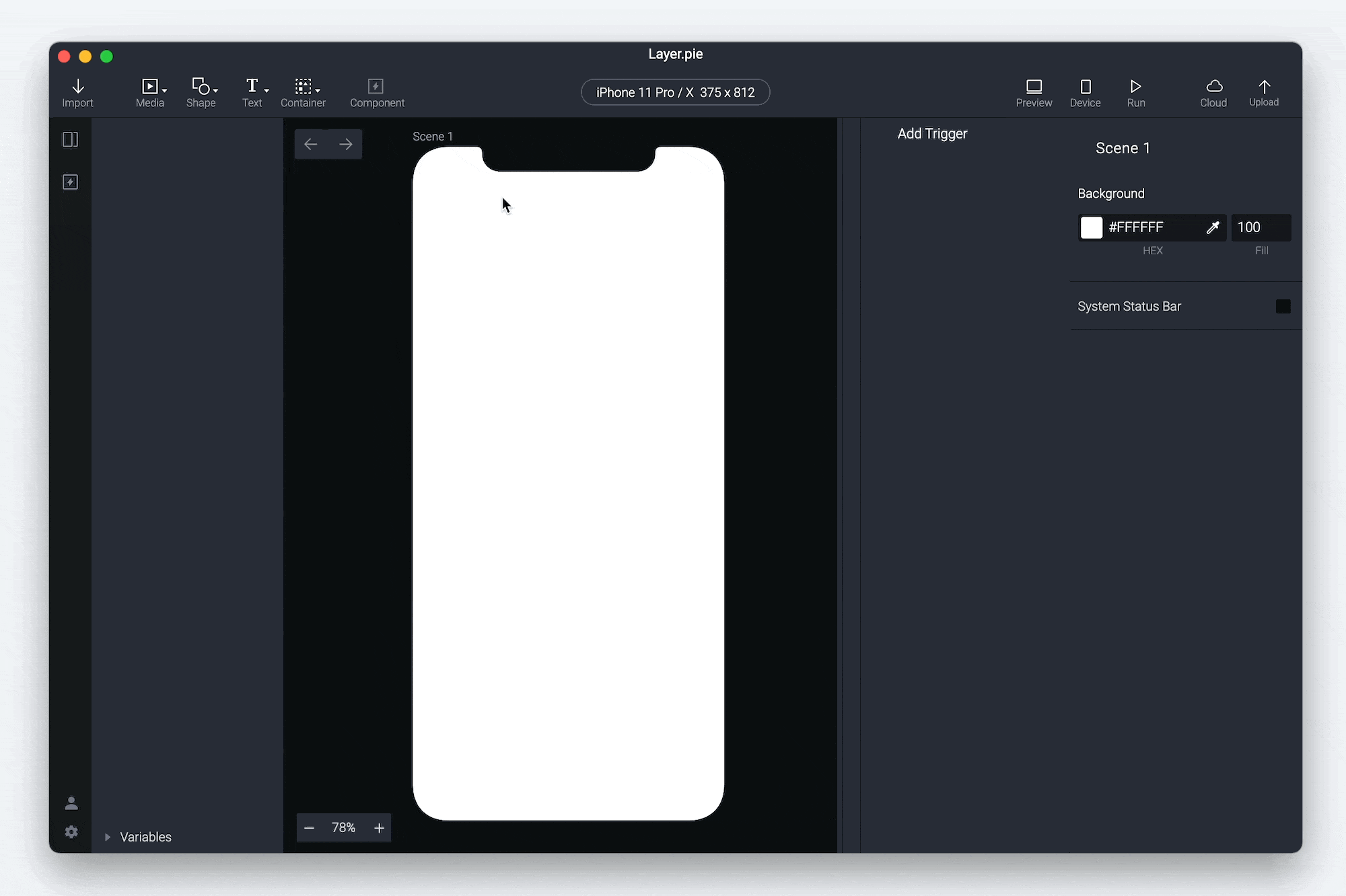Click the iPhone 11 Pro device preset
This screenshot has width=1346, height=896.
pyautogui.click(x=675, y=92)
